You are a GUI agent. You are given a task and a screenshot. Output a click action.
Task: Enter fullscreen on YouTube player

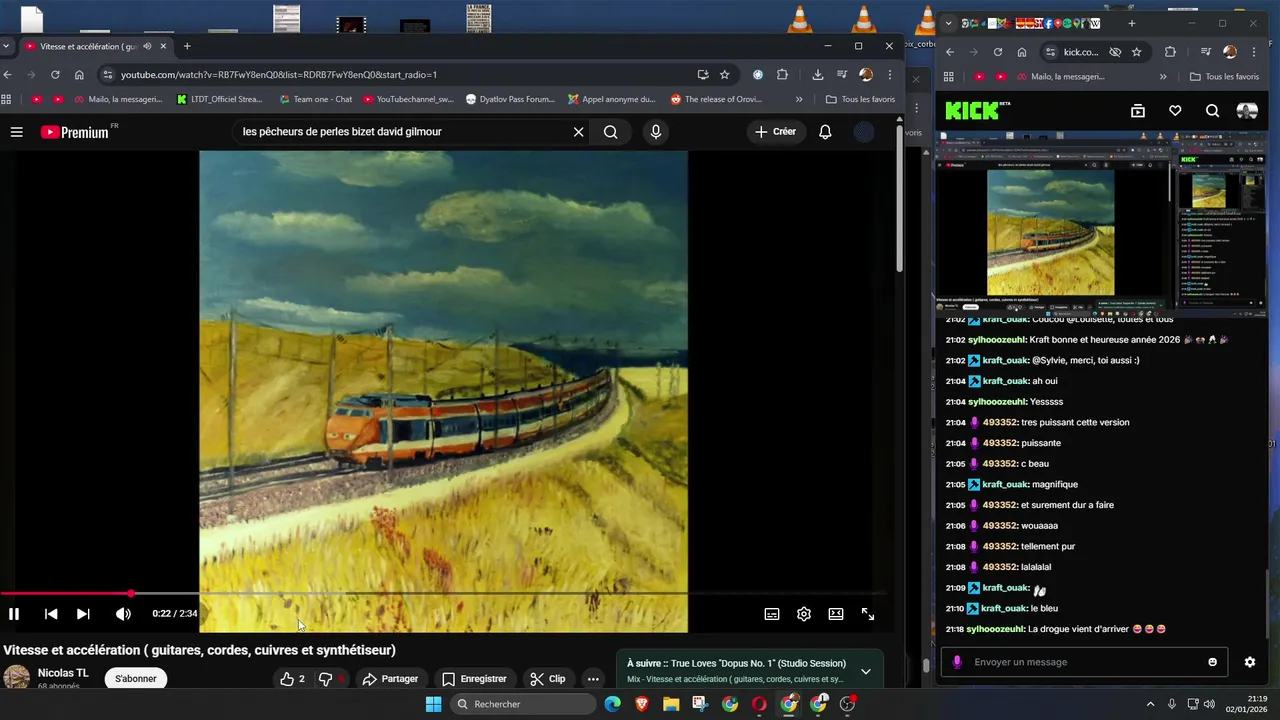tap(868, 614)
